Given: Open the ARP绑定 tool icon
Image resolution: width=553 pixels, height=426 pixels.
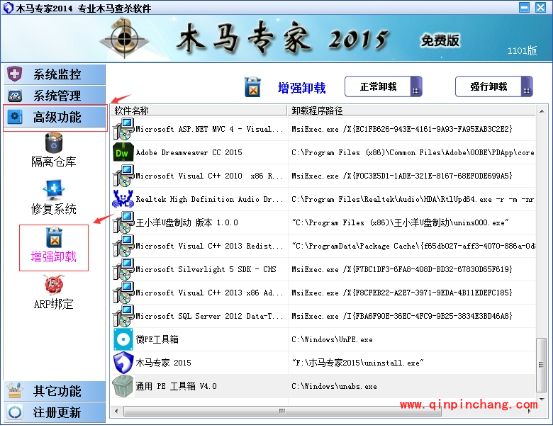Looking at the screenshot, I should click(54, 285).
